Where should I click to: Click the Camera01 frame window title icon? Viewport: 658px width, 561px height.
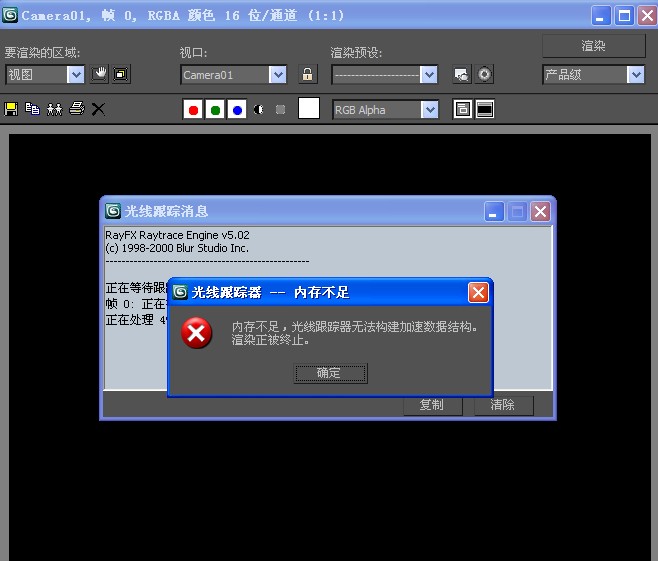tap(10, 16)
